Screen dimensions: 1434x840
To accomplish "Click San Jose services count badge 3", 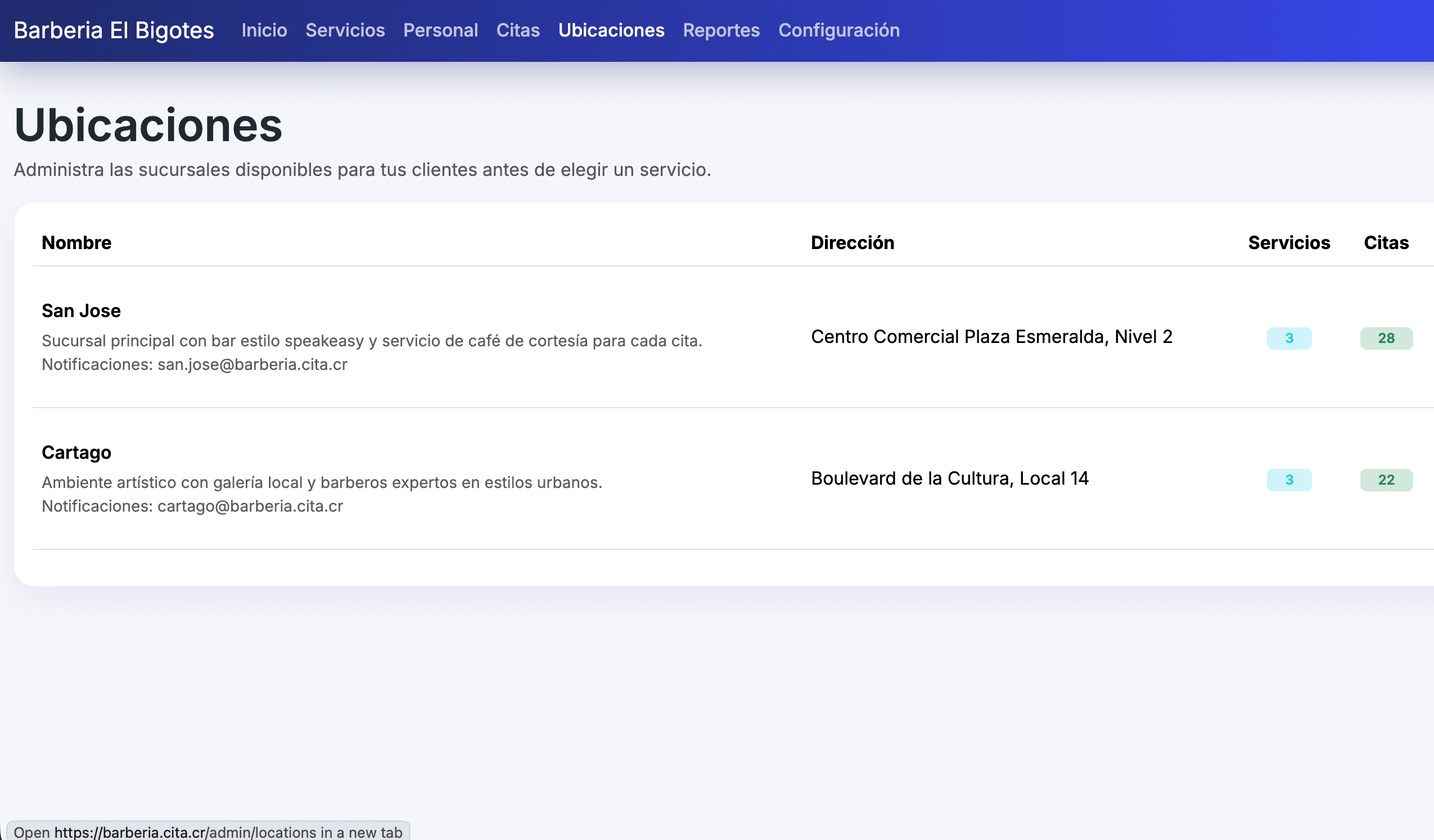I will coord(1289,338).
